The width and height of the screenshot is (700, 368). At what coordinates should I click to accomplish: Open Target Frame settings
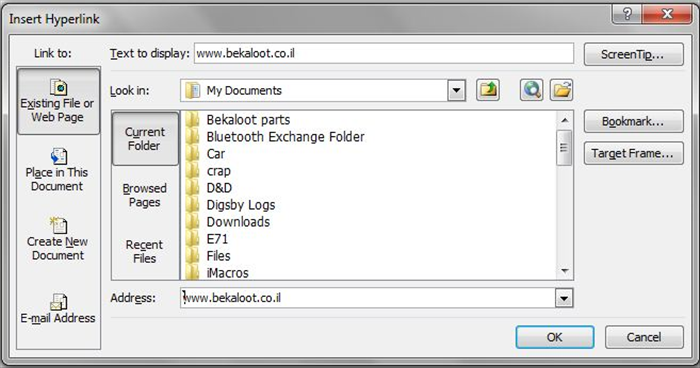[633, 154]
